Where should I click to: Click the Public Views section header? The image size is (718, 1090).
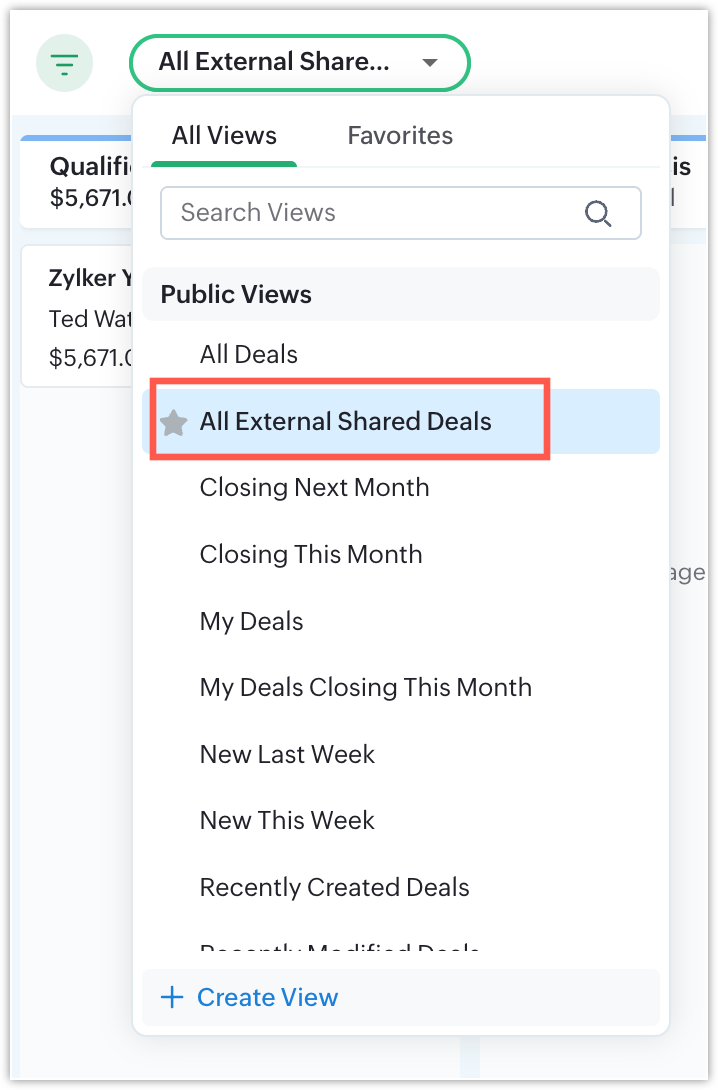236,295
